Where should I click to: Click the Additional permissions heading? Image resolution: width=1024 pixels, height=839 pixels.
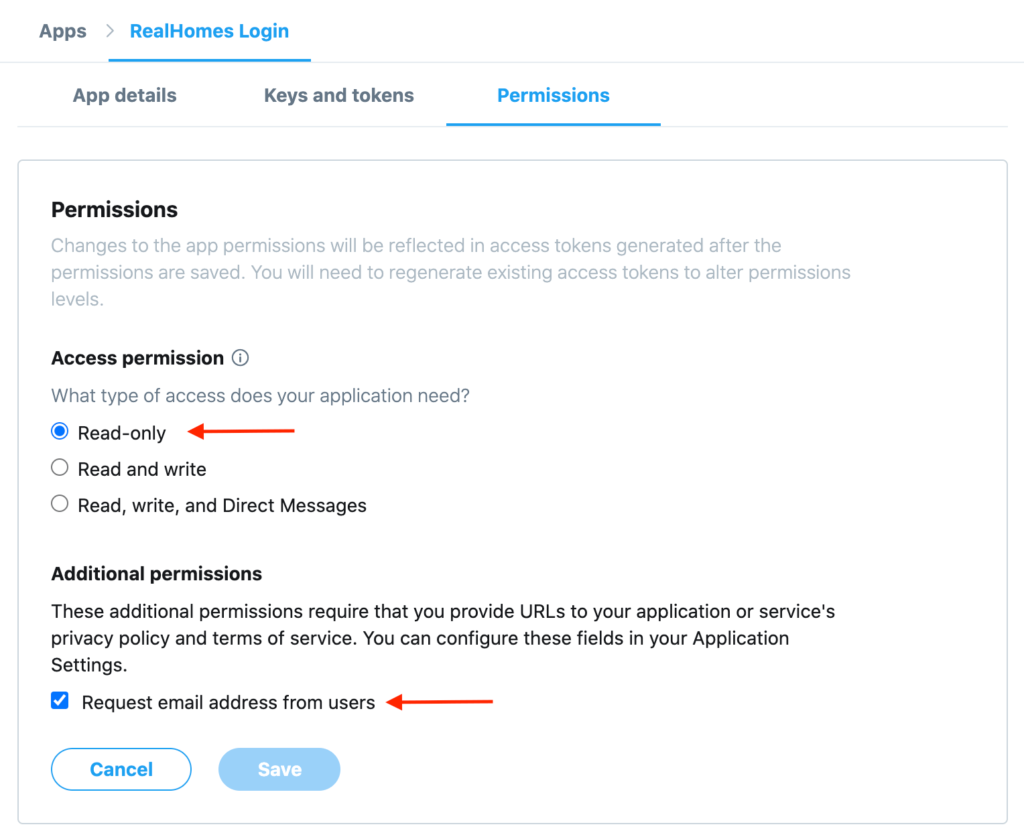(x=156, y=574)
